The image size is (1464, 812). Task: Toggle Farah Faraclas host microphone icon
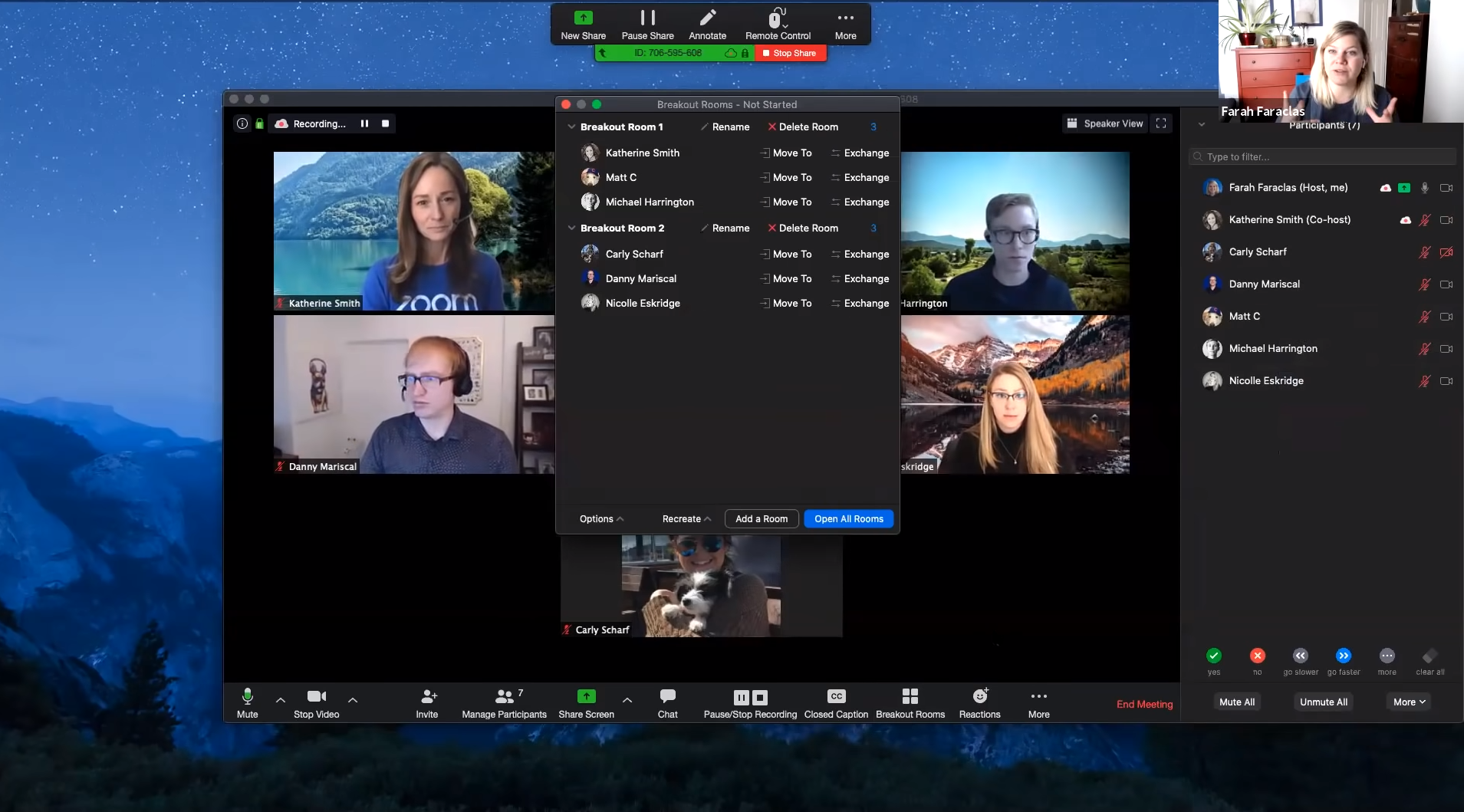click(1425, 188)
